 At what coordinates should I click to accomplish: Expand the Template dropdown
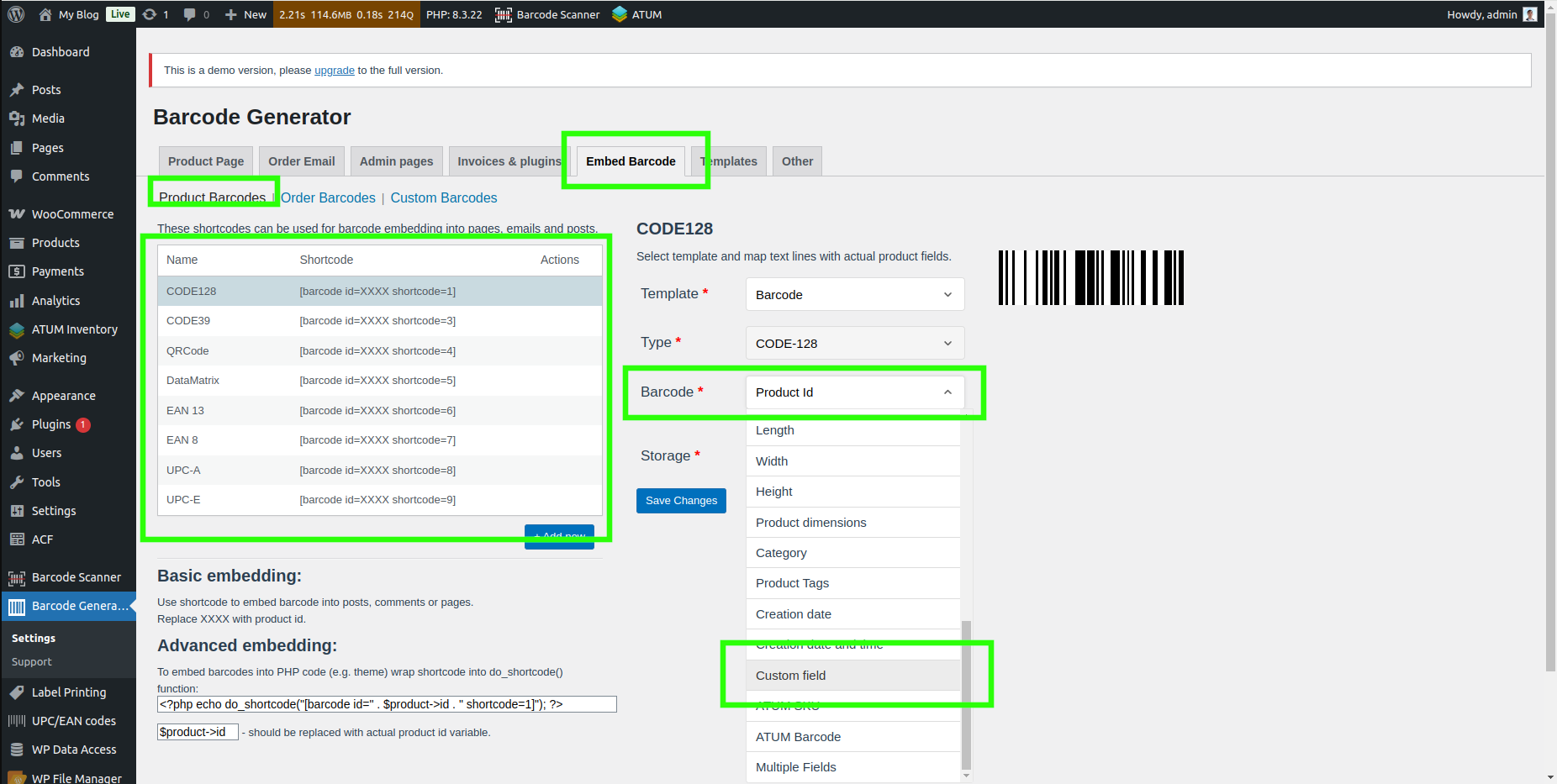click(855, 295)
